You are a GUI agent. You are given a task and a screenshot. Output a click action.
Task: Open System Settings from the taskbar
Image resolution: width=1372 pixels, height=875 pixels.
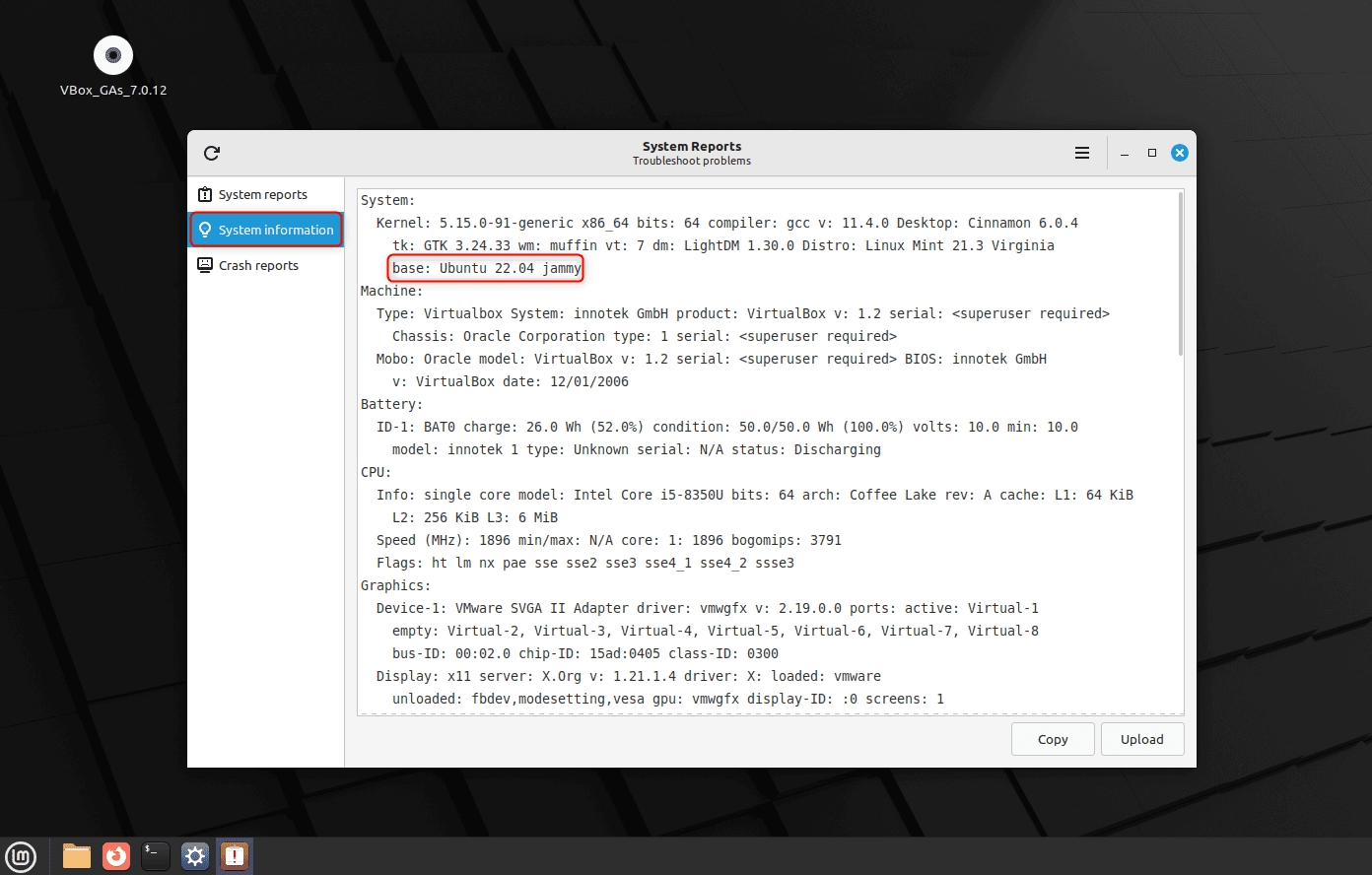[194, 856]
